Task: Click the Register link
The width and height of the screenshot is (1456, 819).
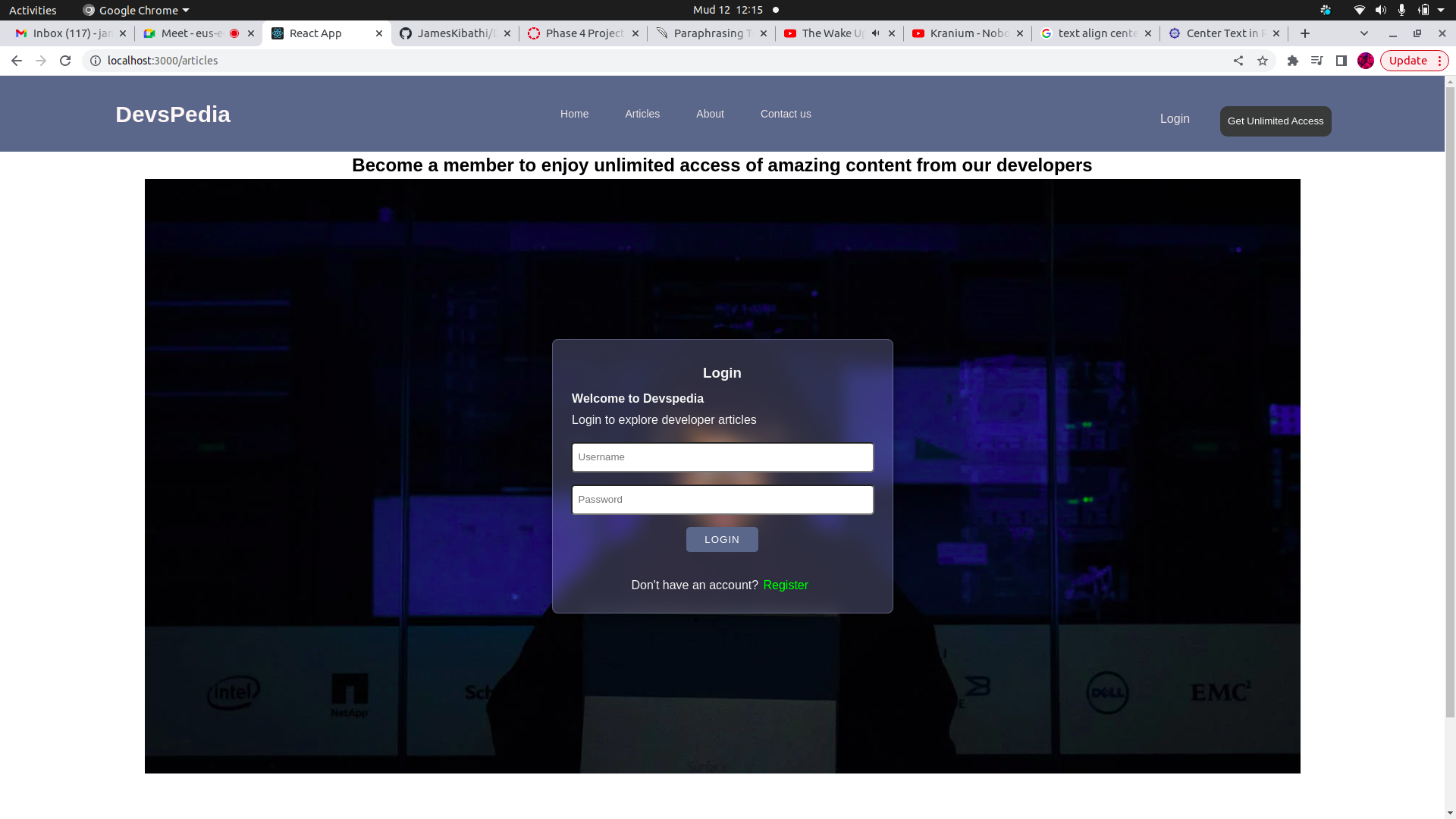Action: click(785, 584)
